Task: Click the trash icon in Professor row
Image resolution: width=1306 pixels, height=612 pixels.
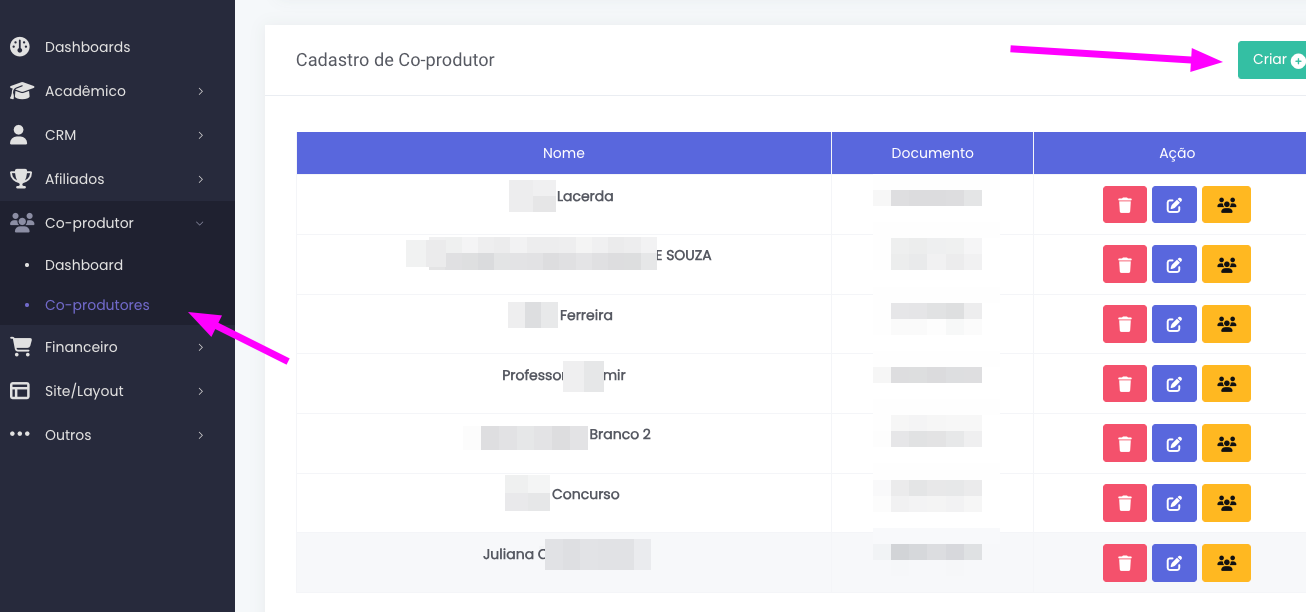Action: 1124,384
